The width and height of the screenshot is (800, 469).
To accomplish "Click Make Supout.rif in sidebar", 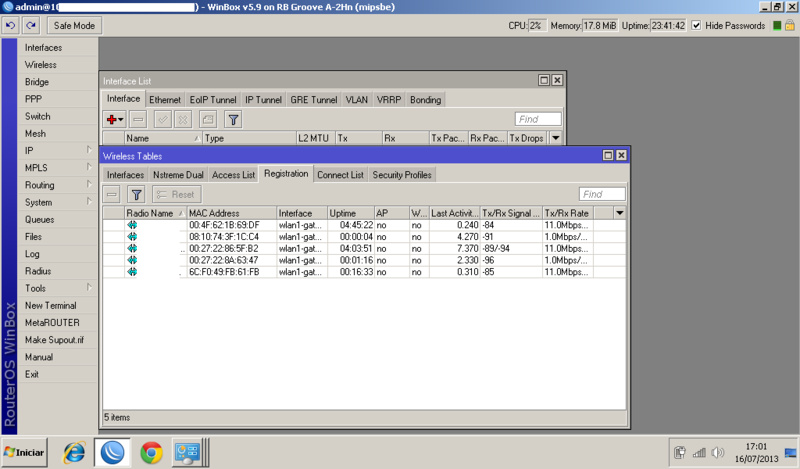I will click(x=54, y=340).
